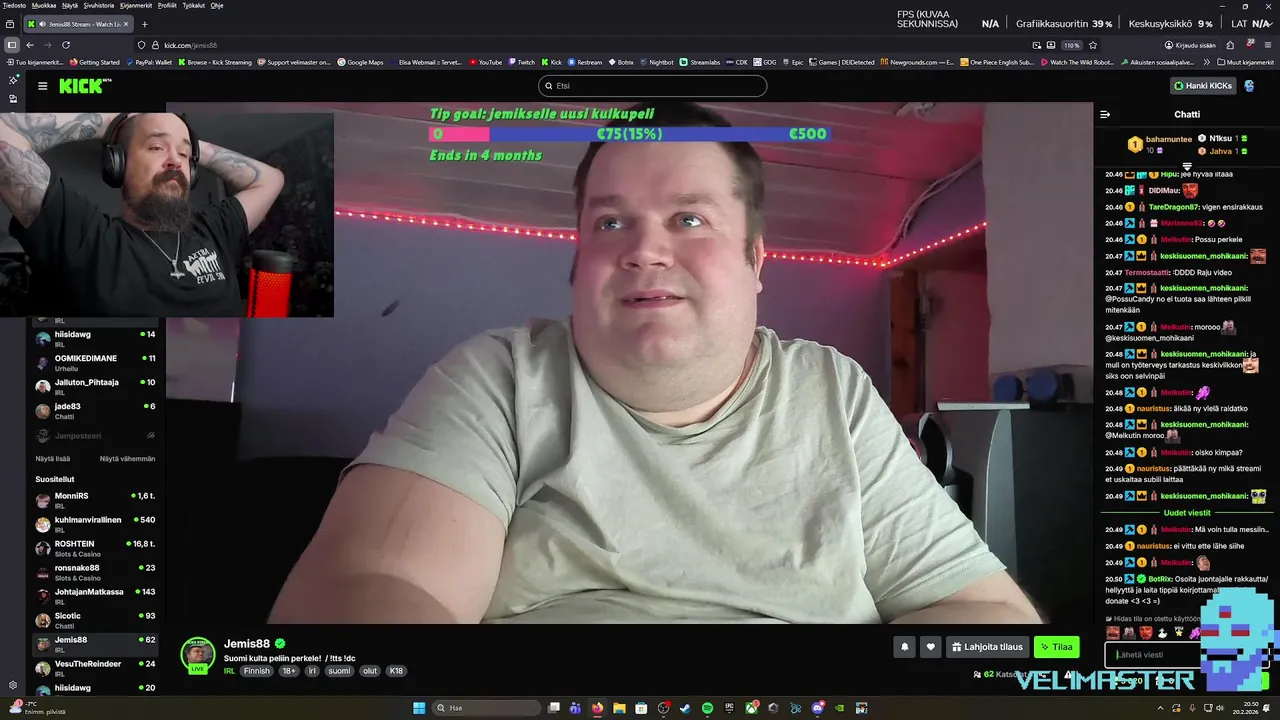Open OGMIKEDIMANE followed channel
Viewport: 1280px width, 720px height.
(x=95, y=362)
